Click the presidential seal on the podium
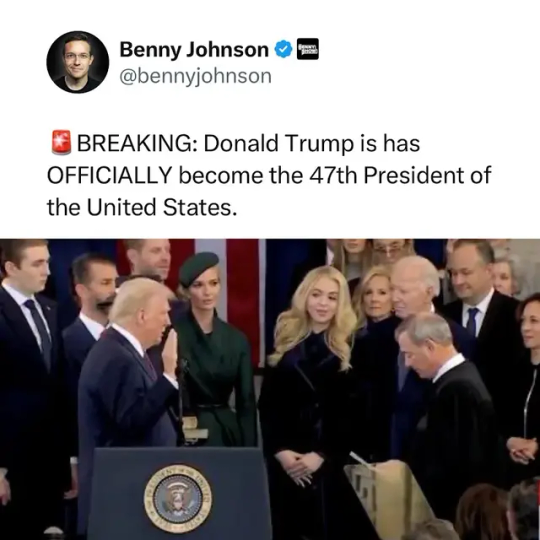The width and height of the screenshot is (540, 540). (x=177, y=499)
